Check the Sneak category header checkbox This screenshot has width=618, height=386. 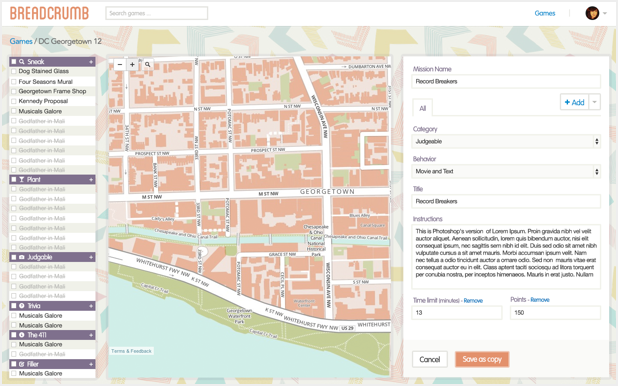click(x=14, y=62)
